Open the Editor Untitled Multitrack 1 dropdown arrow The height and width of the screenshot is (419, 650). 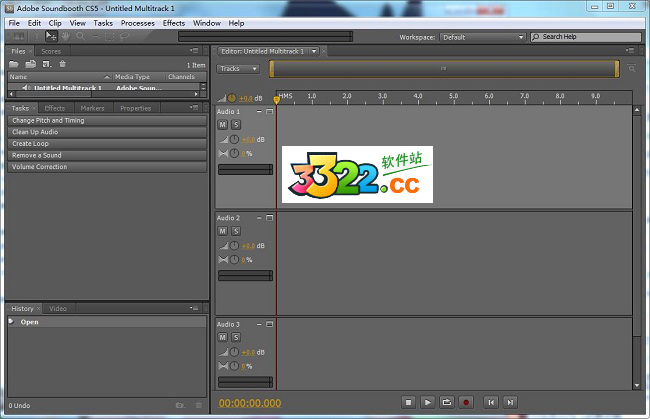click(314, 51)
